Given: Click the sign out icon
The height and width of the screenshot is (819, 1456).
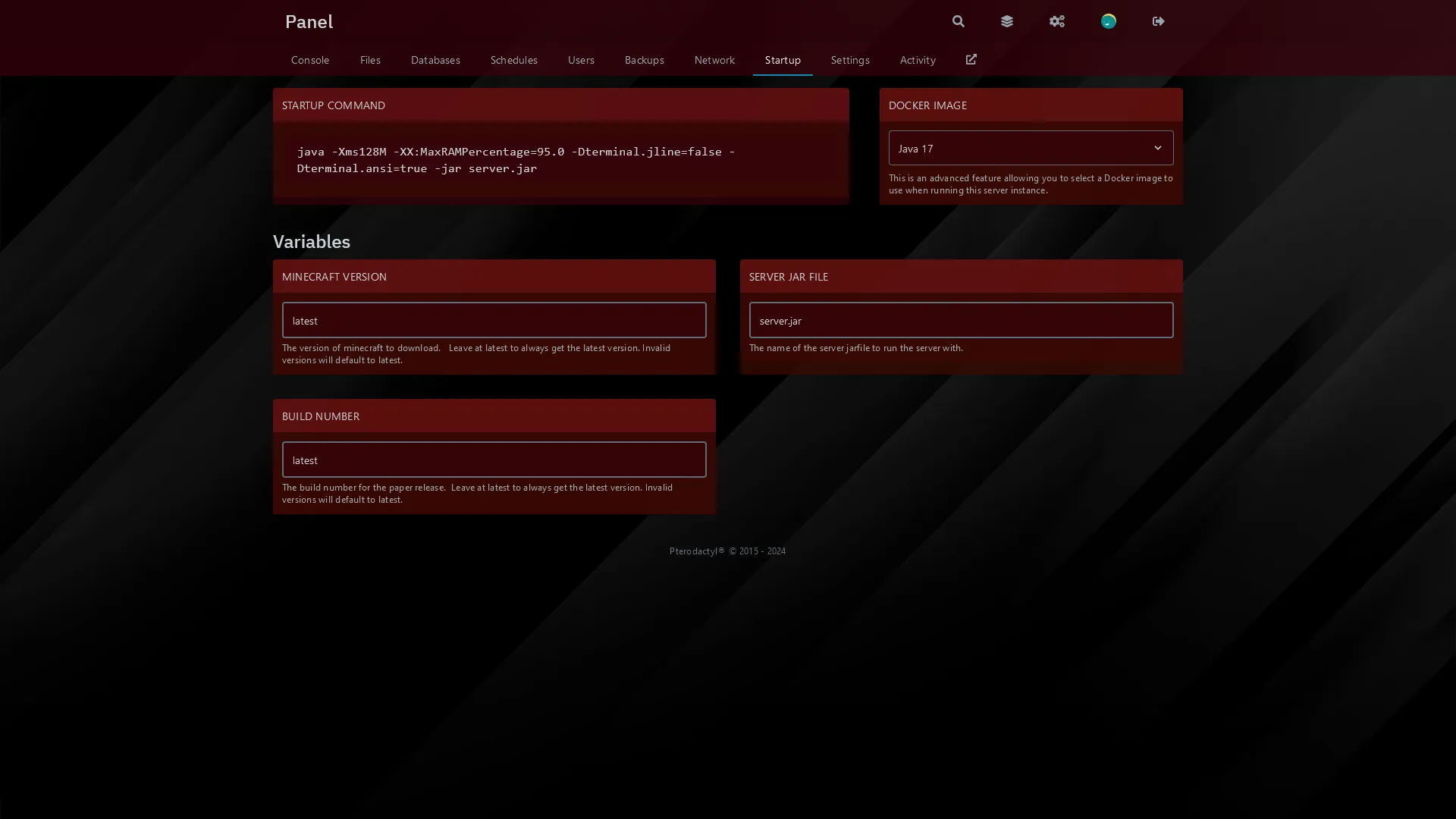Looking at the screenshot, I should 1158,21.
